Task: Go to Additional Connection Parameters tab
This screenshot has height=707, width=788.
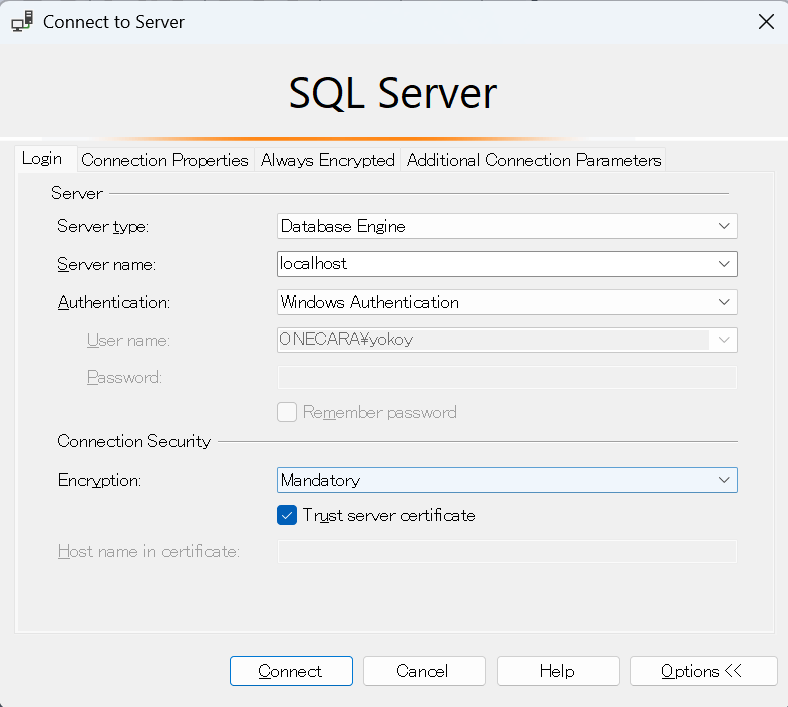Action: [534, 160]
